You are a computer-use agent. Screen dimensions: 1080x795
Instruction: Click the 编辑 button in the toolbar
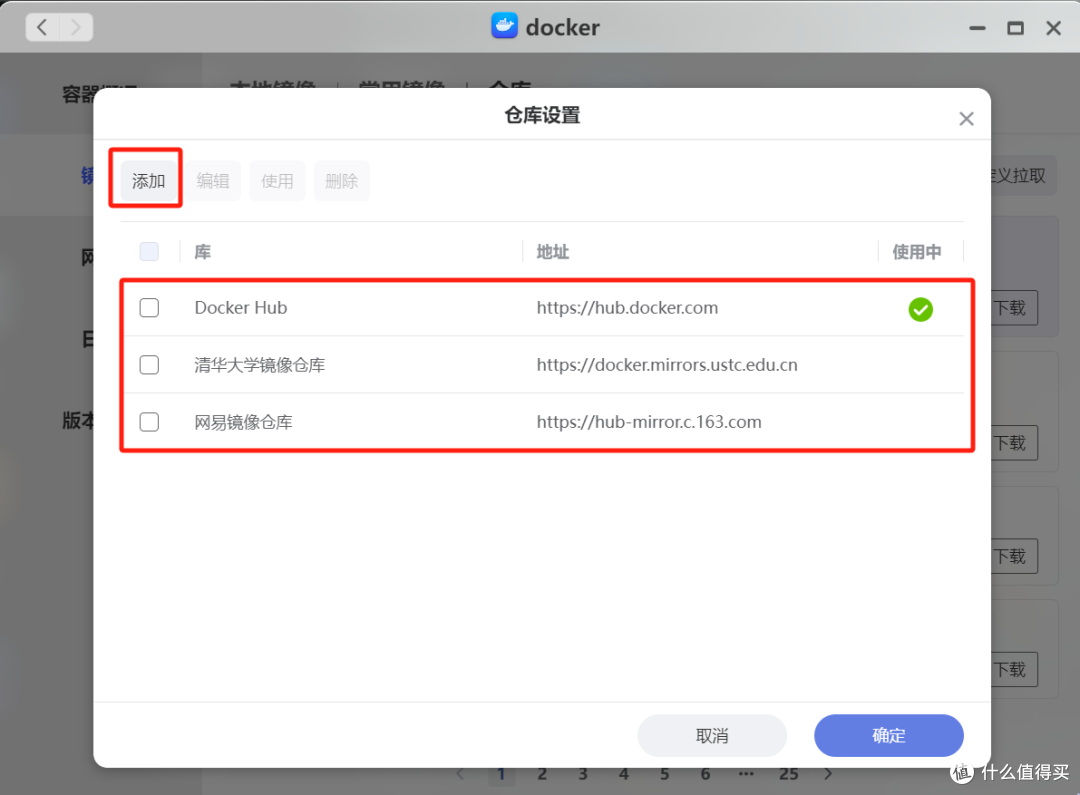(x=213, y=181)
